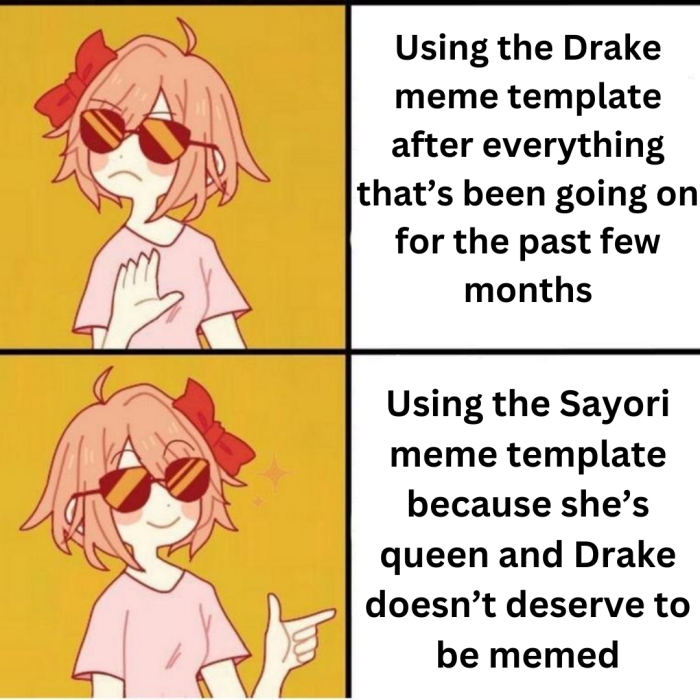The width and height of the screenshot is (700, 700).
Task: Click the red bow in the bottom panel
Action: click(x=213, y=422)
